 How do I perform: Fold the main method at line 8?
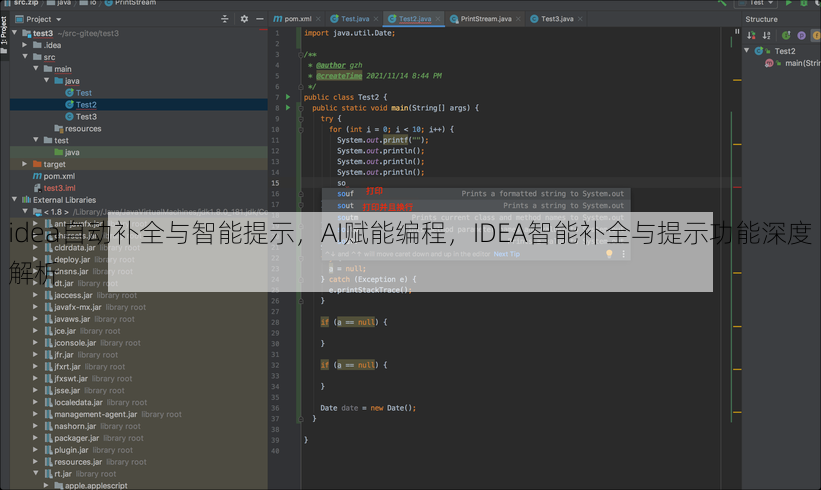tap(301, 108)
